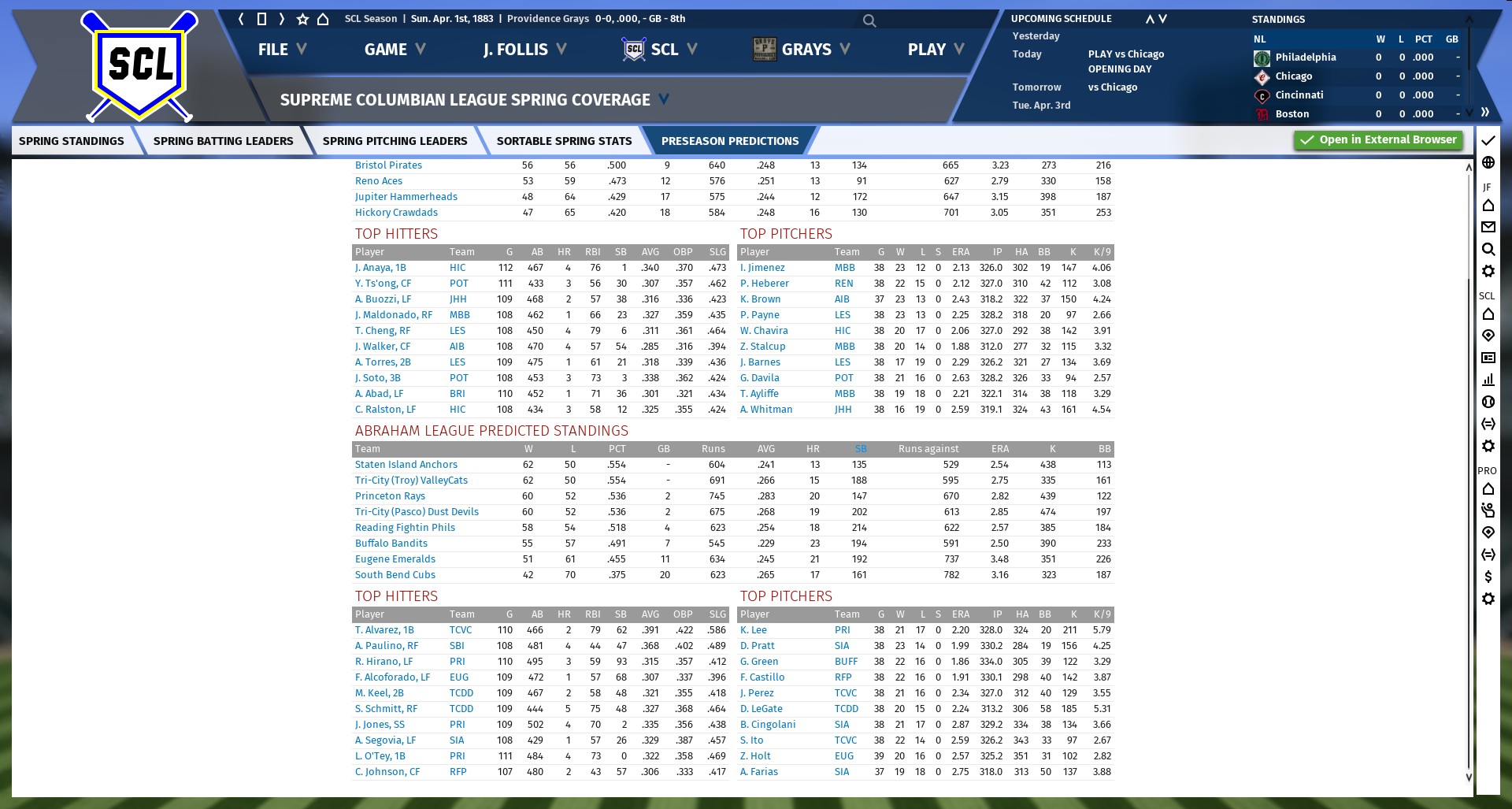Image resolution: width=1512 pixels, height=809 pixels.
Task: Click the favorites star icon
Action: pos(302,19)
